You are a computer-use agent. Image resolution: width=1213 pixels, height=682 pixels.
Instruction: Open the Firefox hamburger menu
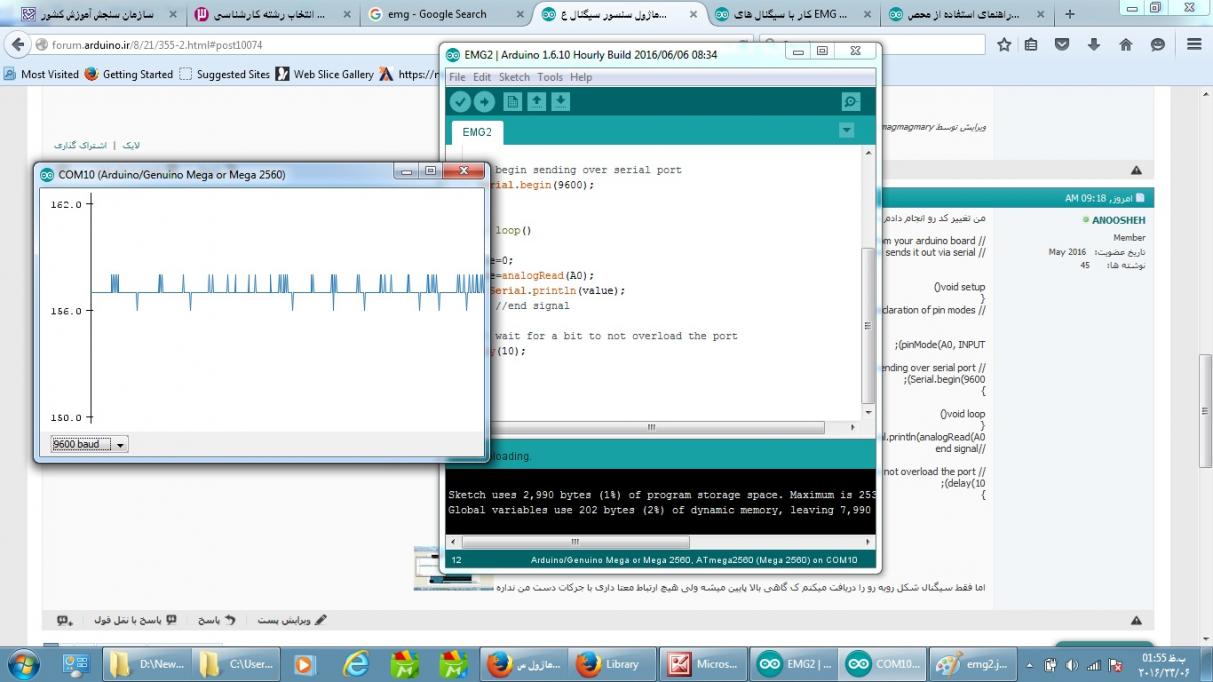(x=1194, y=45)
